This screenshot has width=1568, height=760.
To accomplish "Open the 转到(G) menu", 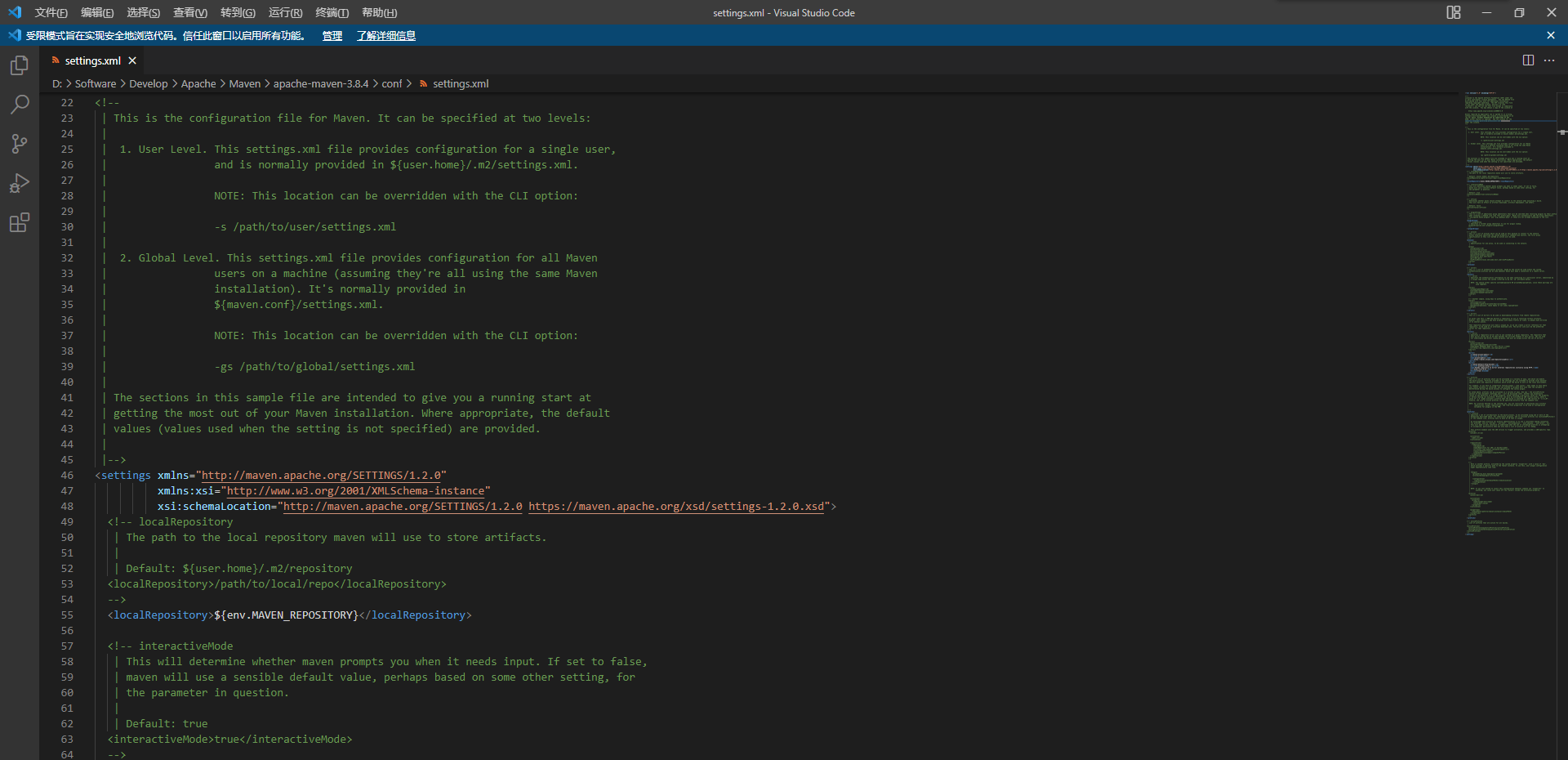I will click(238, 12).
